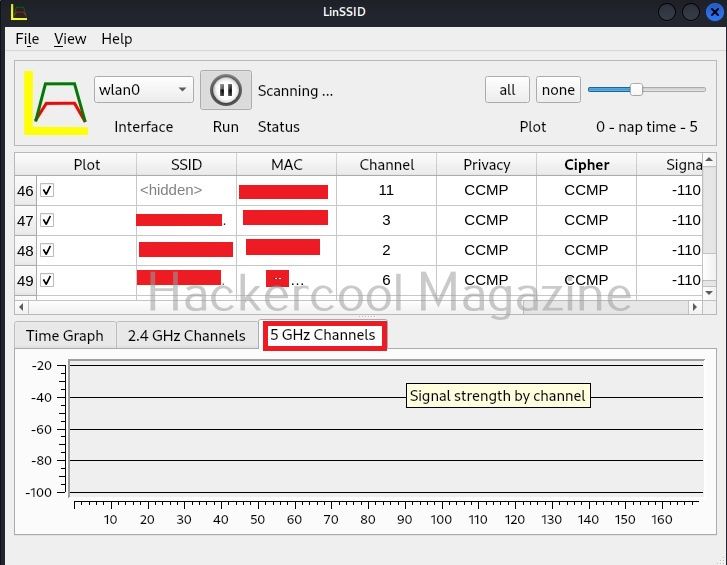Screen dimensions: 727x565
Task: Sort table by the Privacy column header
Action: (486, 165)
